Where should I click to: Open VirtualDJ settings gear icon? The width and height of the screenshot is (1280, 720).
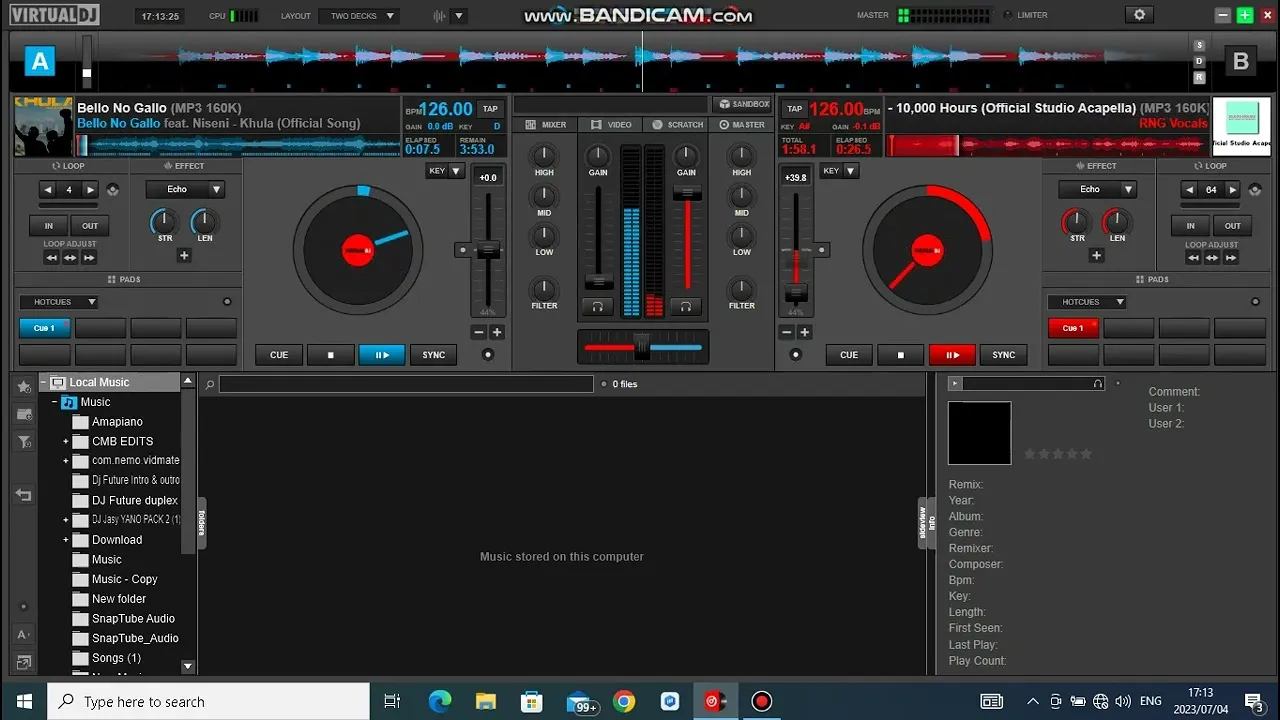1138,15
